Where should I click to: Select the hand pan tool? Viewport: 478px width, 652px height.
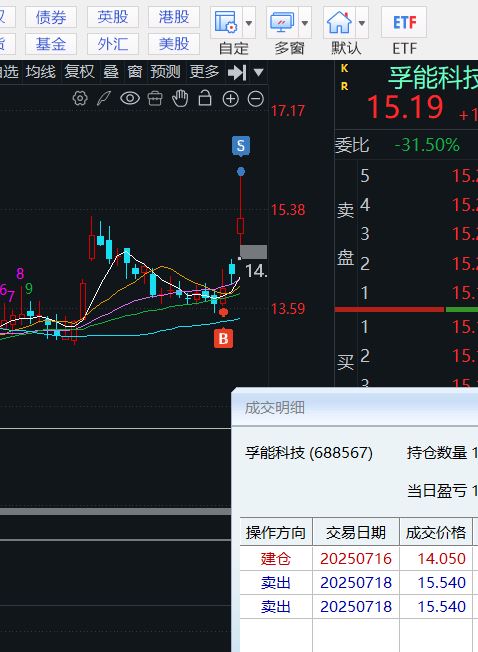coord(180,99)
